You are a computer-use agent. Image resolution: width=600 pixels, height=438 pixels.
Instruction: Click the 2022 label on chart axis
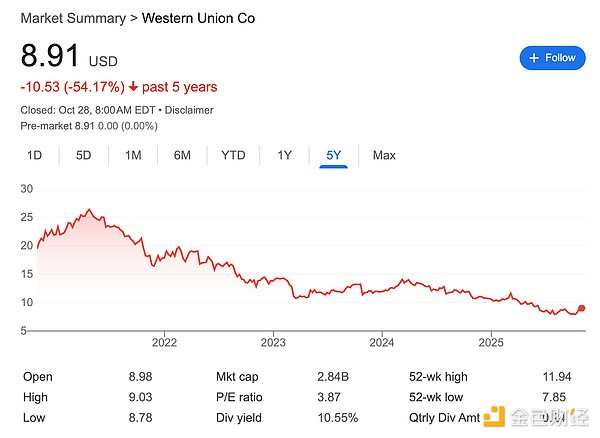(x=165, y=343)
